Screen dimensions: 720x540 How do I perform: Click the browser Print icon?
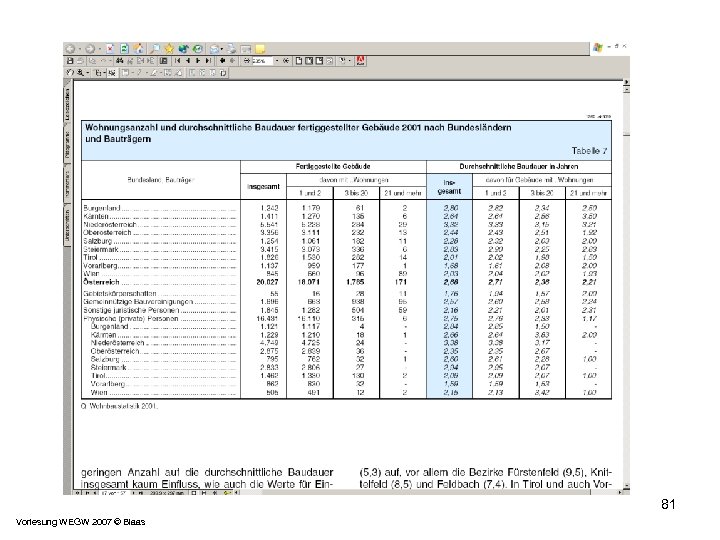click(x=231, y=49)
